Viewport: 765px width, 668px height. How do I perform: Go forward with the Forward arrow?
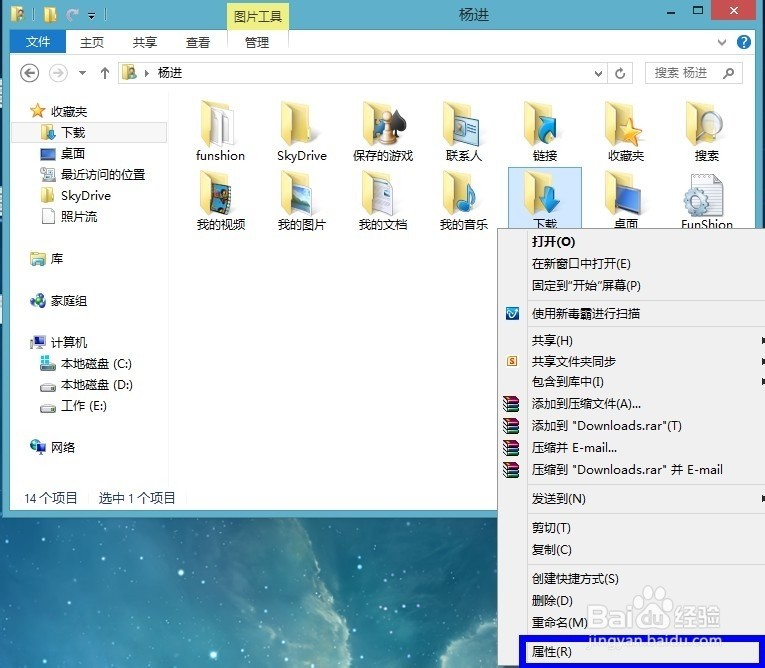[58, 73]
